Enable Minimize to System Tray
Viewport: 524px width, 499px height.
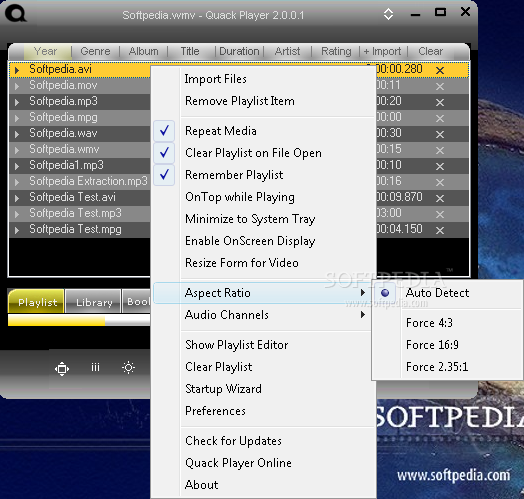pos(264,219)
